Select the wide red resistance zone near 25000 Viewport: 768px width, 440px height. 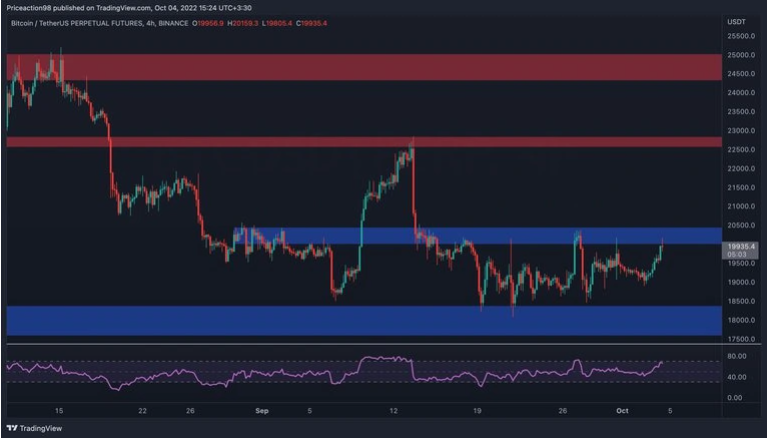pos(364,67)
